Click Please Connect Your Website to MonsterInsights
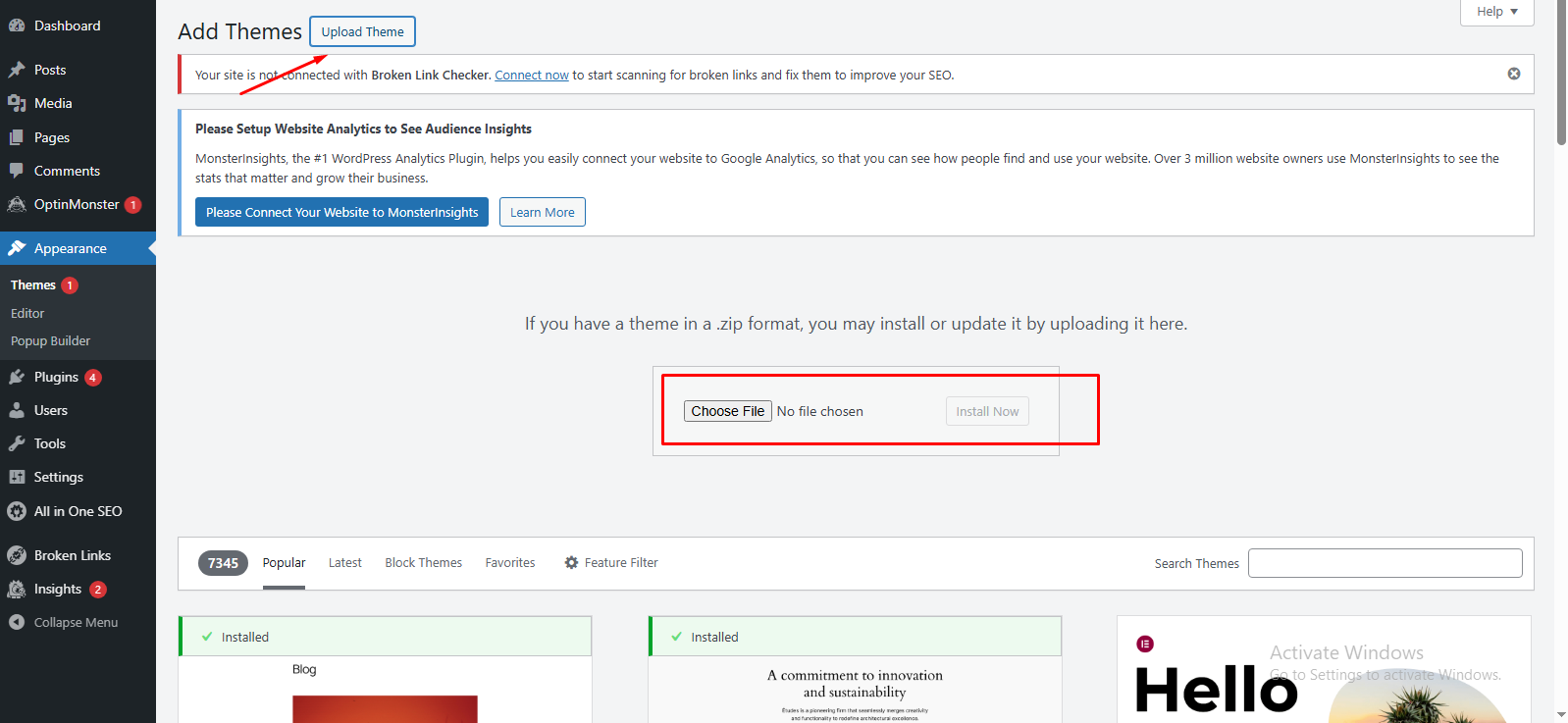The width and height of the screenshot is (1568, 723). coord(341,212)
